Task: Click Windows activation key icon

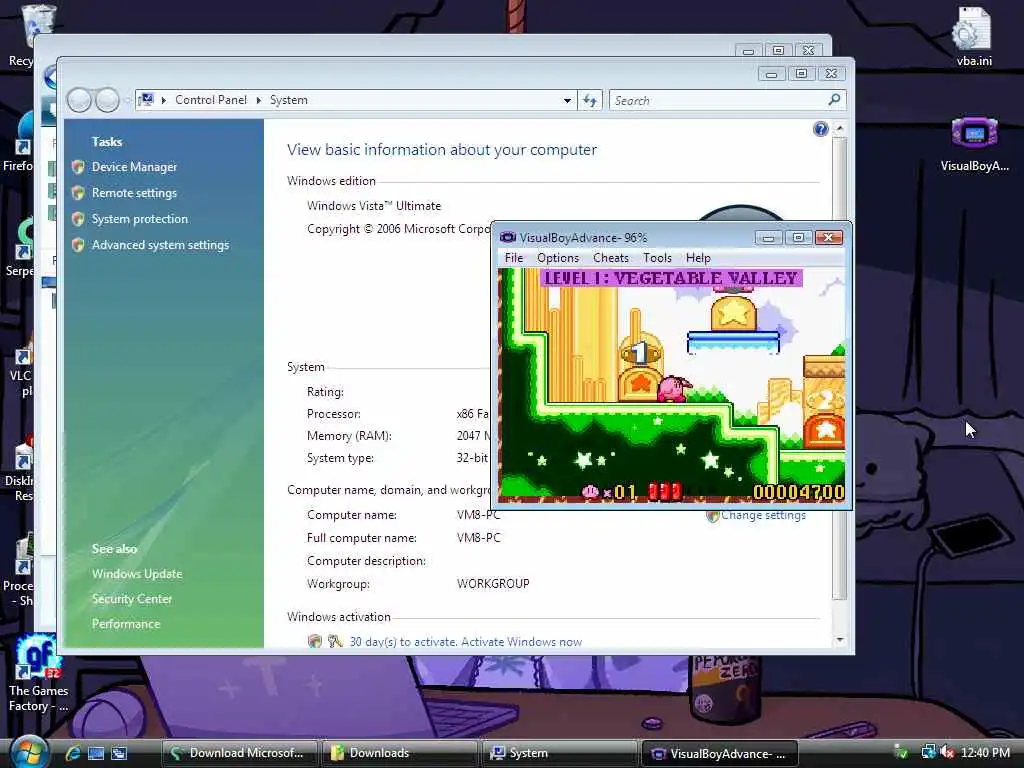Action: point(335,641)
